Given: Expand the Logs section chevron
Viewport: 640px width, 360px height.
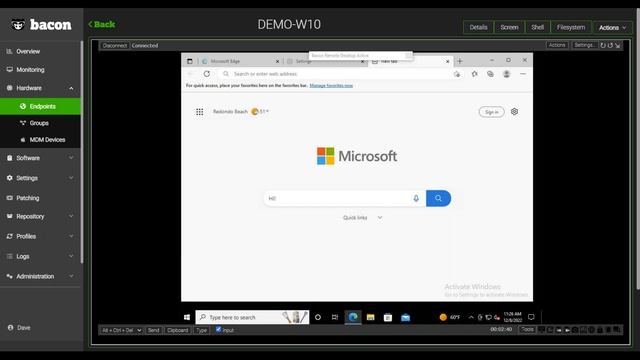Looking at the screenshot, I should click(71, 256).
